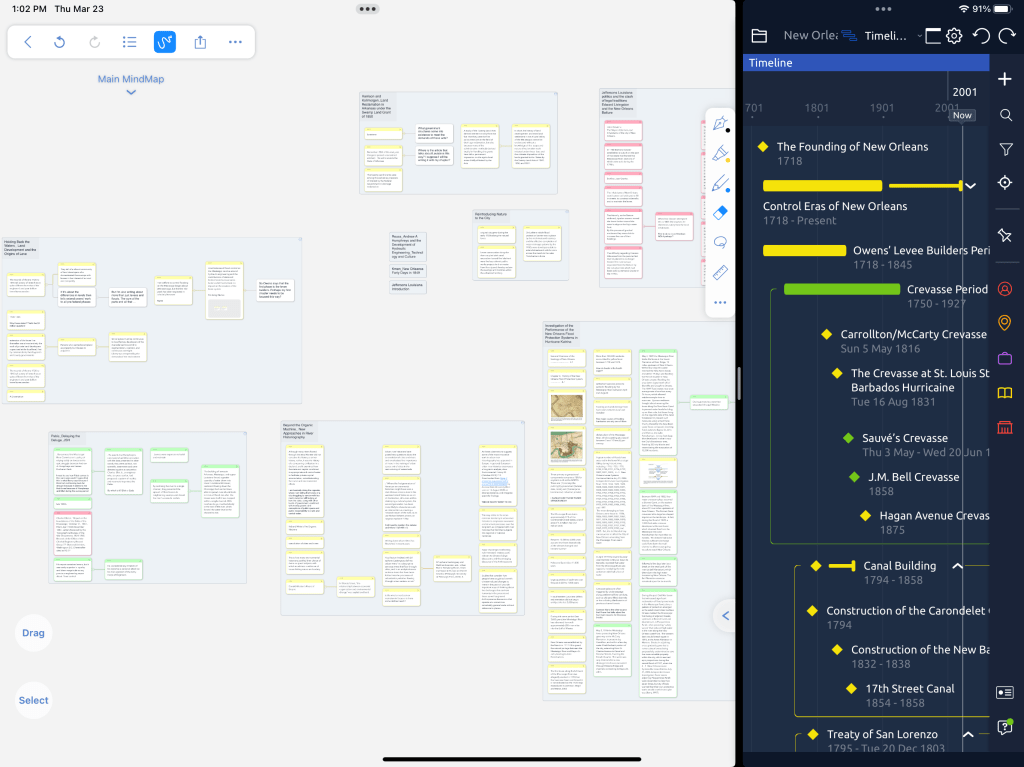Pick the ruler tool in drawing palette
The image size is (1024, 767).
pos(719,271)
